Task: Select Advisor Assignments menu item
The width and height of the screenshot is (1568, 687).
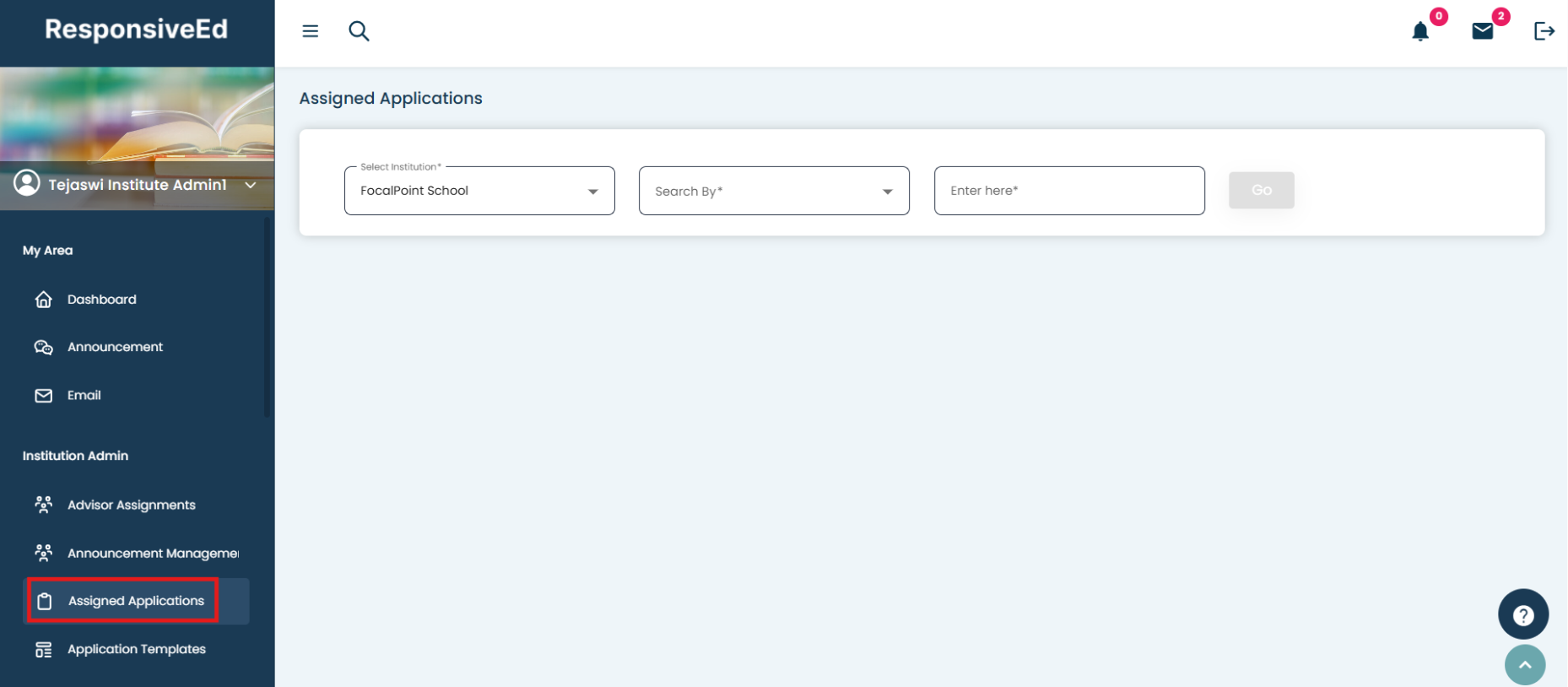Action: 131,505
